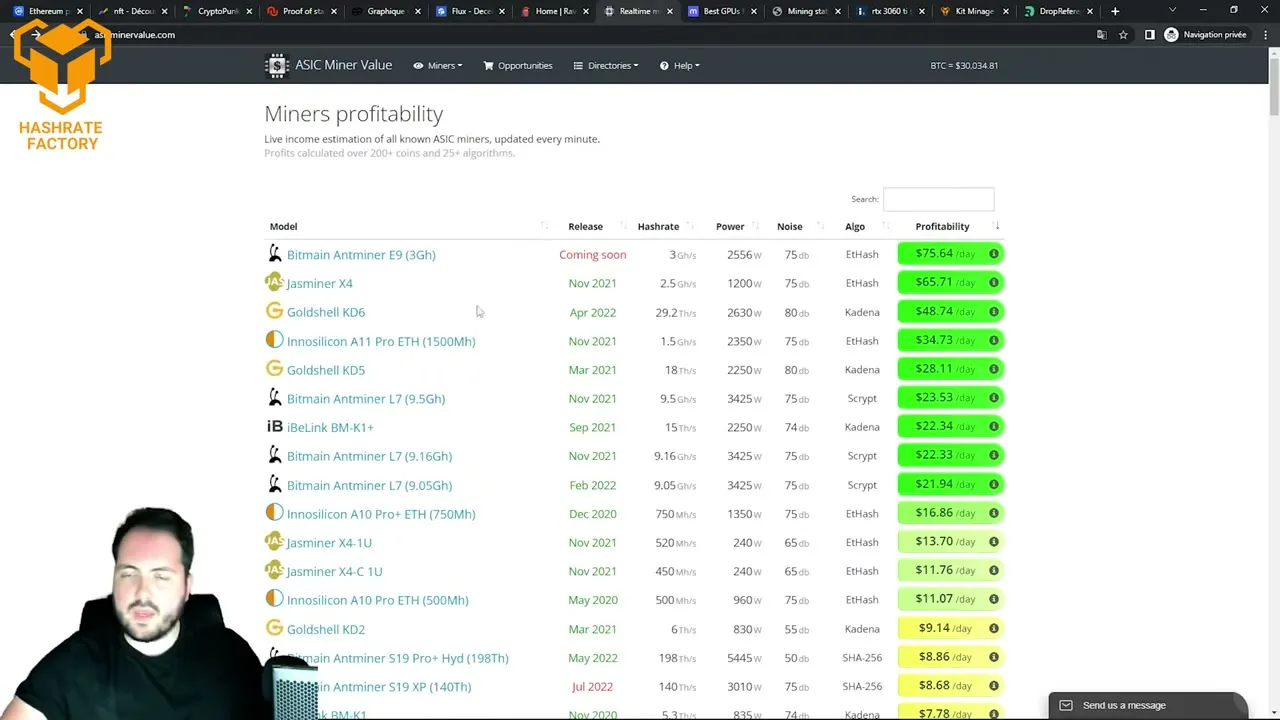Click inside the Search text field

[x=938, y=199]
